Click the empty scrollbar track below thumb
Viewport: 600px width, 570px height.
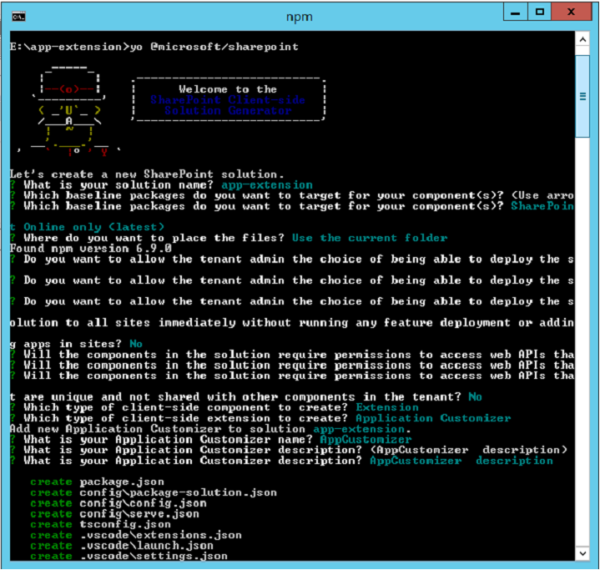(584, 350)
